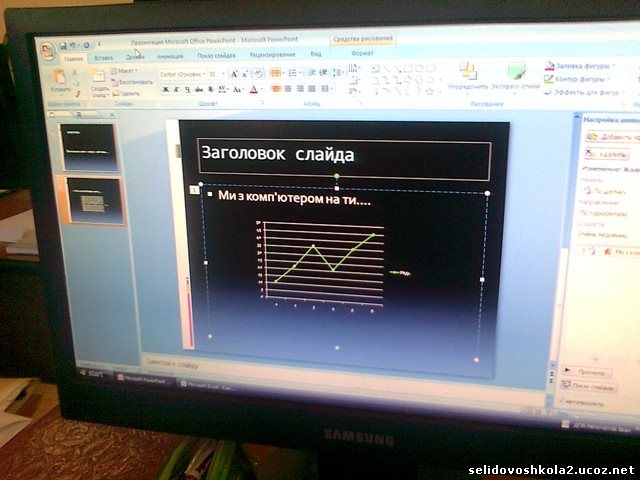Click the text "Ми з комп'ютером на ти...."
This screenshot has height=480, width=640.
(x=294, y=197)
